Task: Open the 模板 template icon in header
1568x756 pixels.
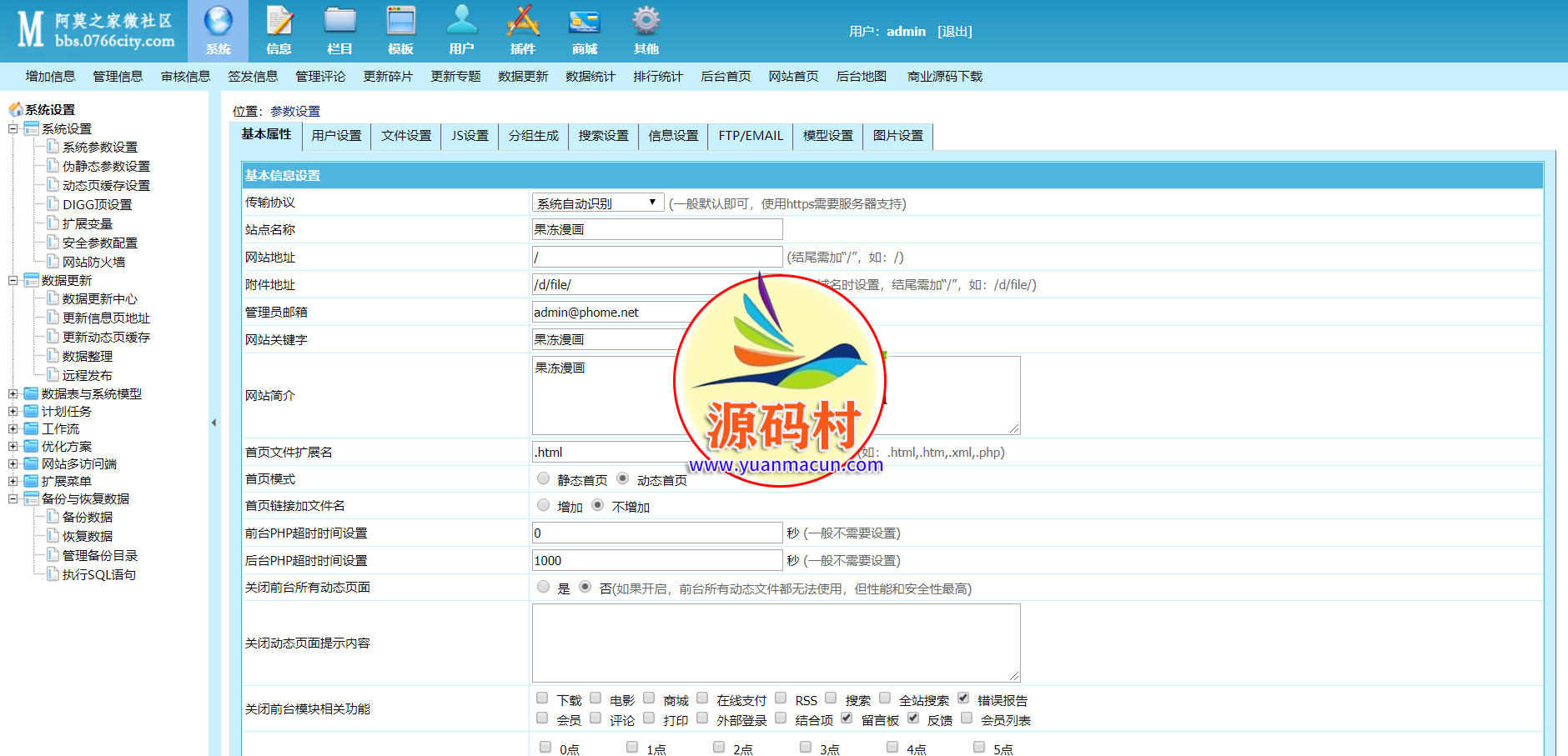Action: click(x=400, y=22)
